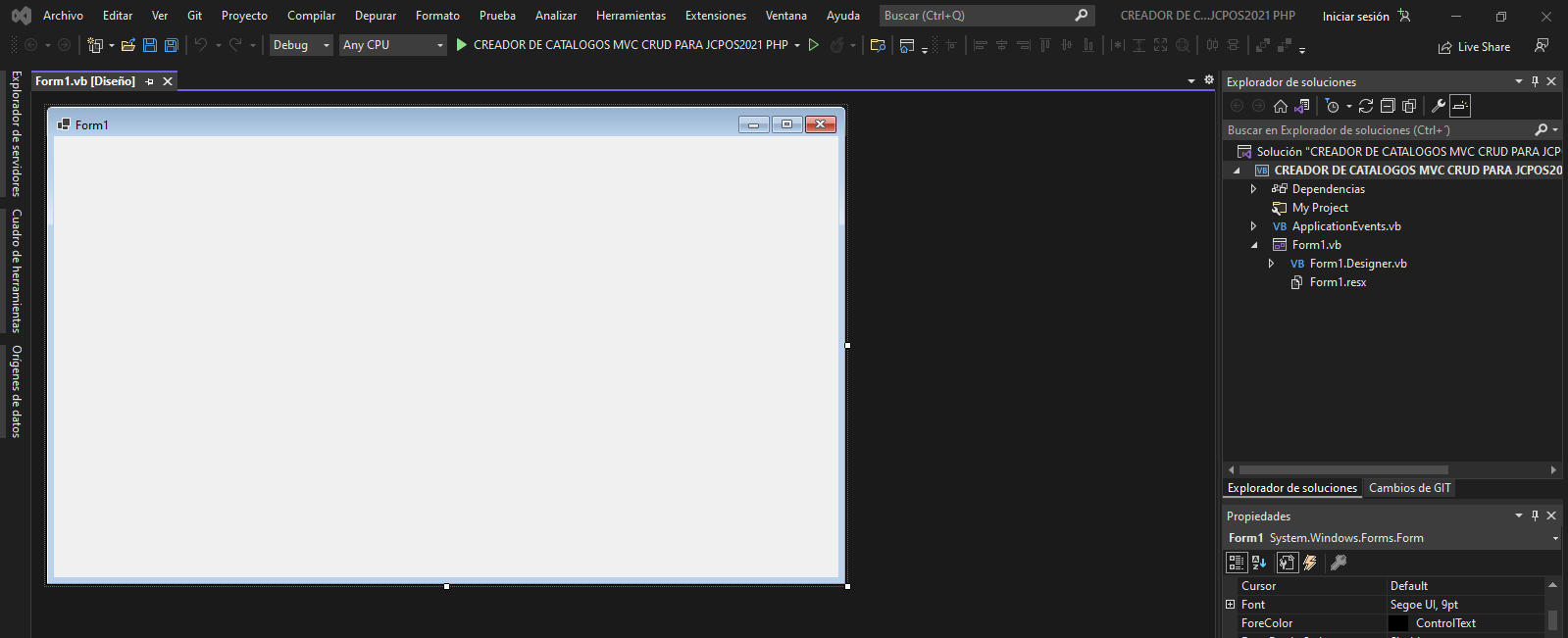Click the Live Share button
Viewport: 1568px width, 638px height.
tap(1474, 47)
